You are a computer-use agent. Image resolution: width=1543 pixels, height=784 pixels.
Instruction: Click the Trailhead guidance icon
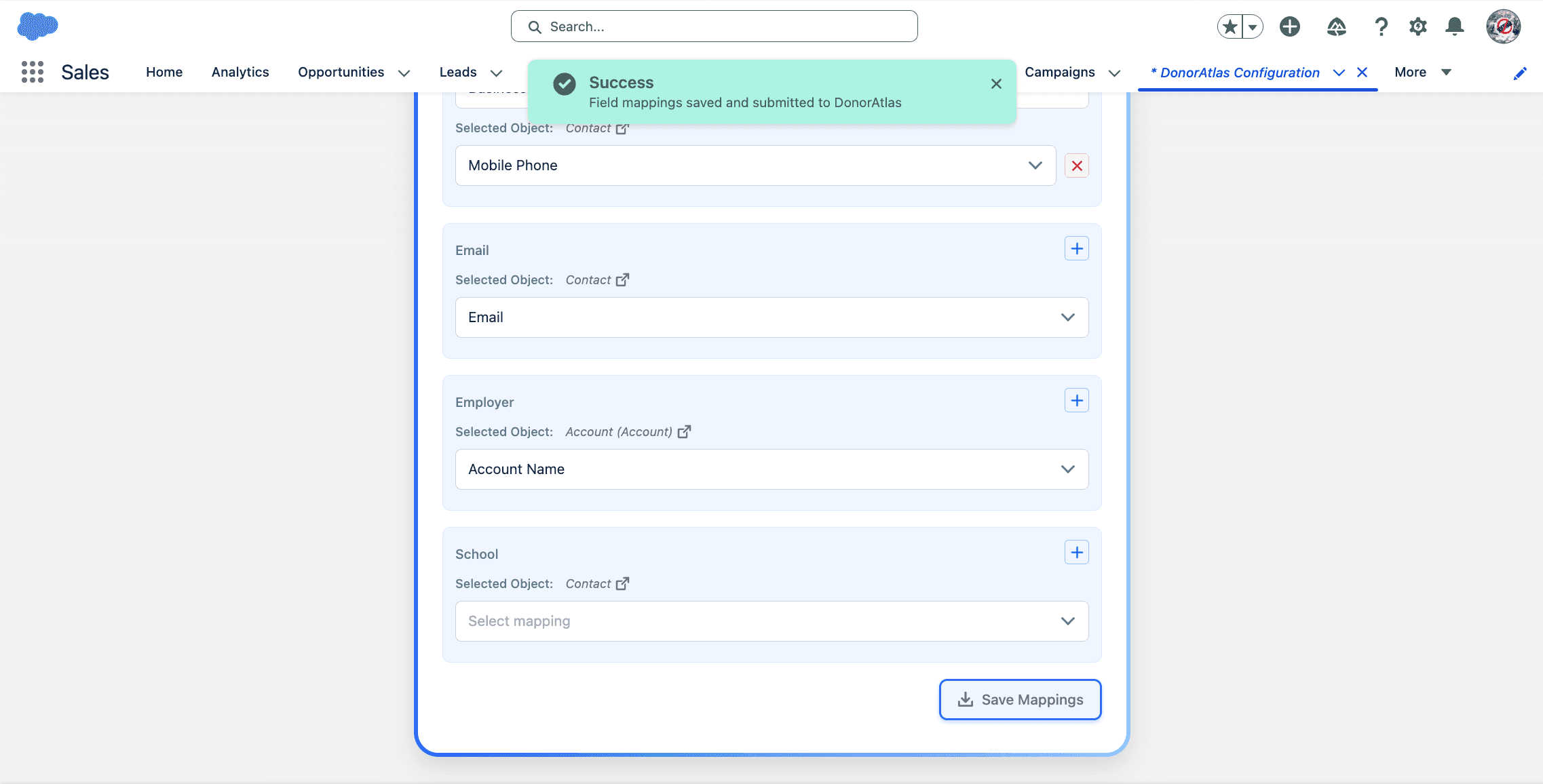click(1335, 26)
